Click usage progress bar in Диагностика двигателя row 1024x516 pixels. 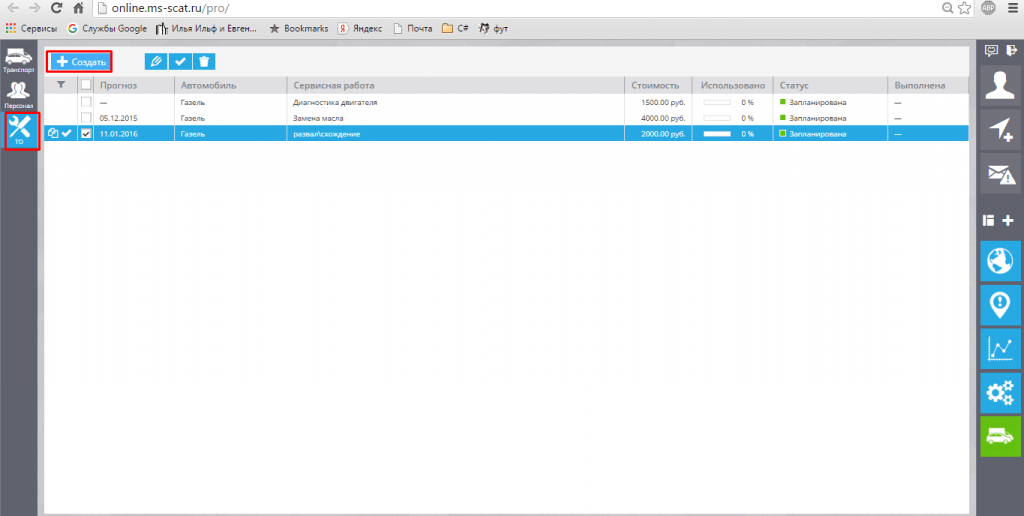pos(716,103)
